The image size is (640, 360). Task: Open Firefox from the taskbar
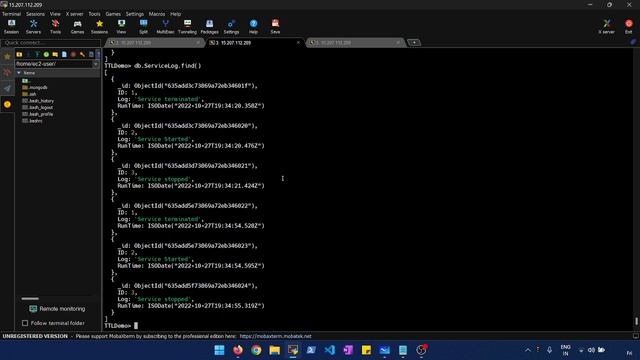[238, 350]
